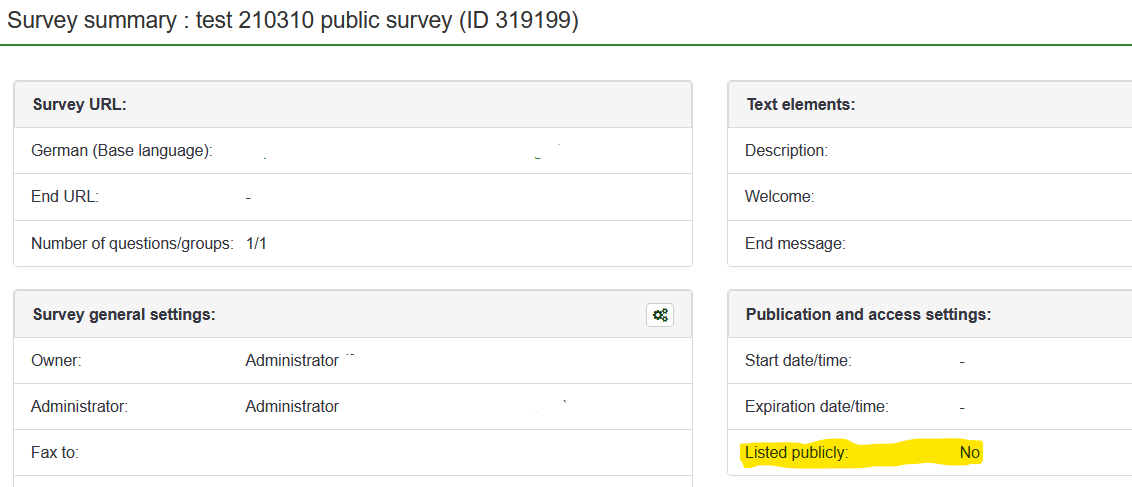The image size is (1132, 487).
Task: Click the End URL label
Action: click(x=65, y=197)
